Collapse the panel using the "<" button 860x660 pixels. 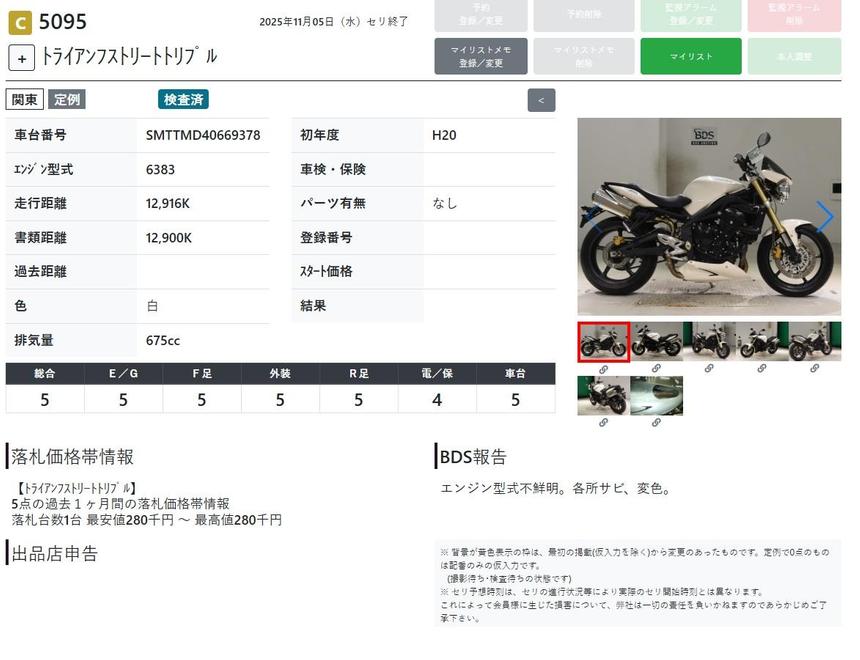pyautogui.click(x=541, y=100)
